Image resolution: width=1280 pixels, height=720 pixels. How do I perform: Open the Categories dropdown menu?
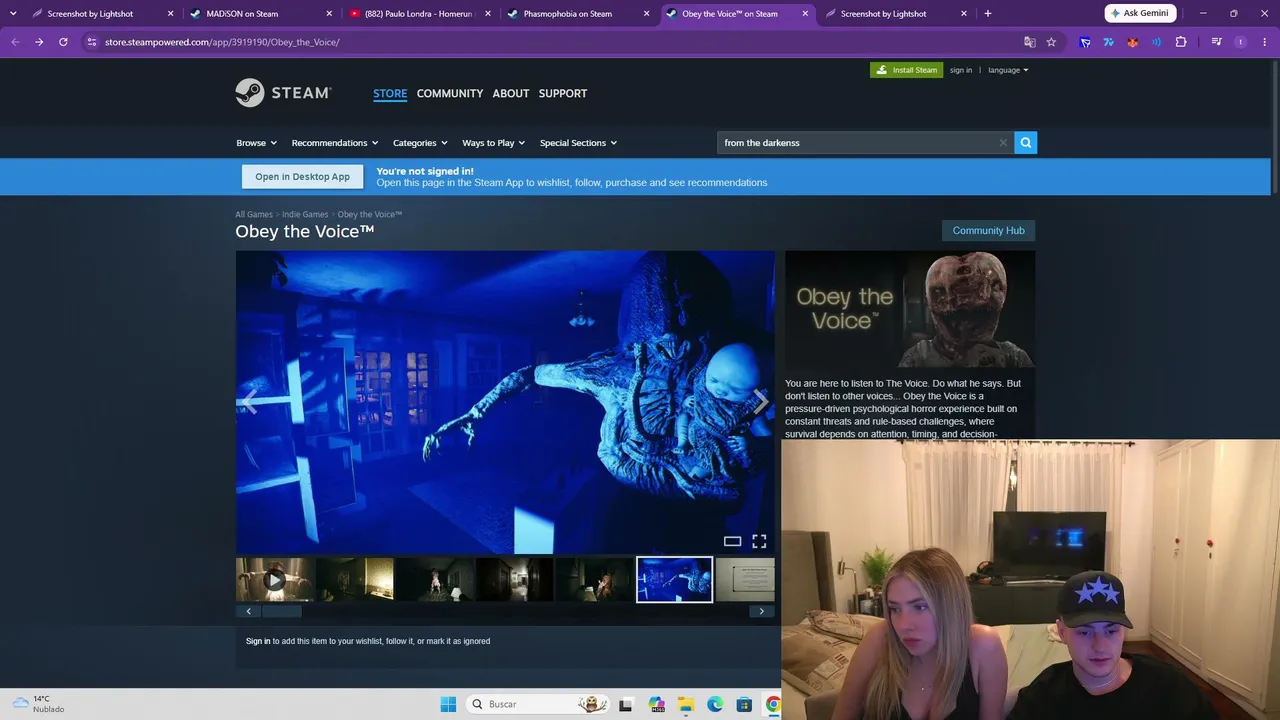pyautogui.click(x=420, y=143)
